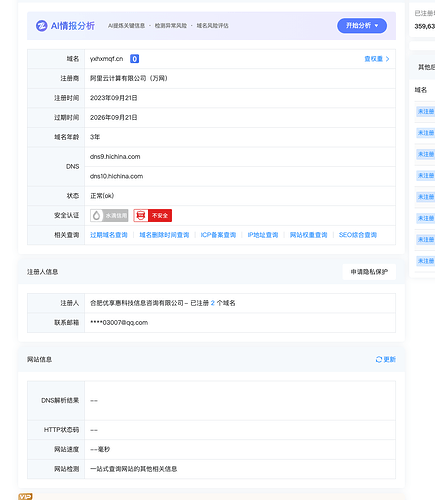Open the 网站权重查询 link
The height and width of the screenshot is (500, 435).
[x=308, y=235]
